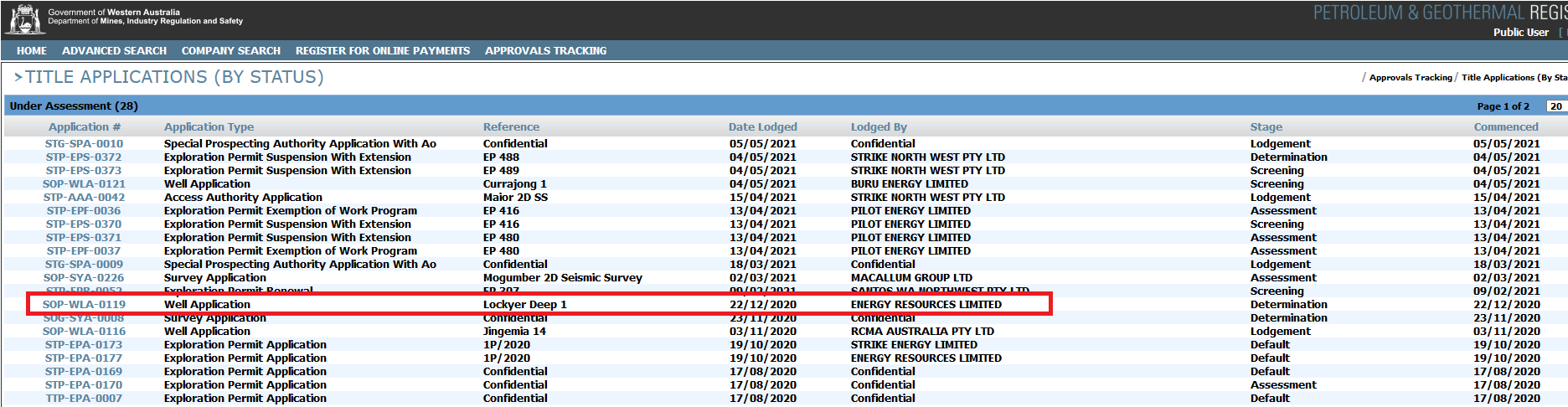Sort by Date Lodged column header

click(x=762, y=127)
